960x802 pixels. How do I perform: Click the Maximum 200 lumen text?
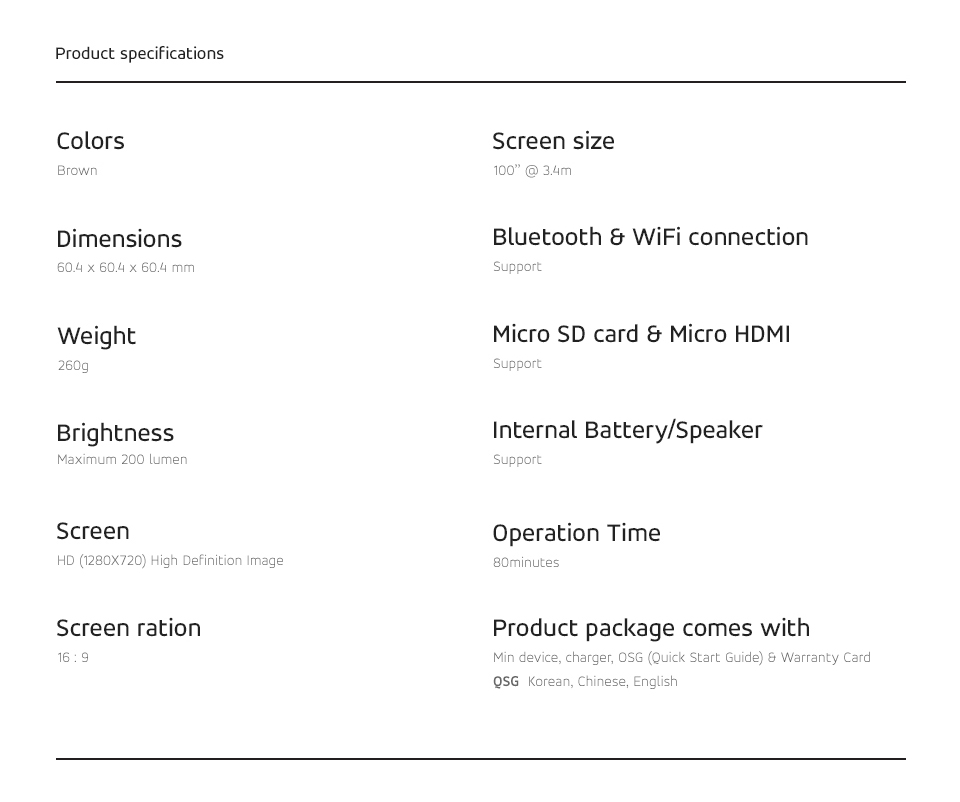[122, 460]
